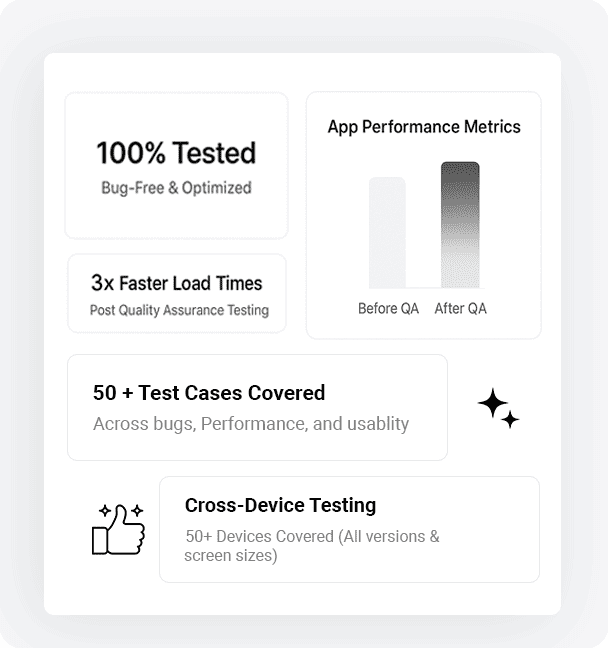Select the "100% Tested" heading
Screen dimensions: 608x648
(176, 153)
